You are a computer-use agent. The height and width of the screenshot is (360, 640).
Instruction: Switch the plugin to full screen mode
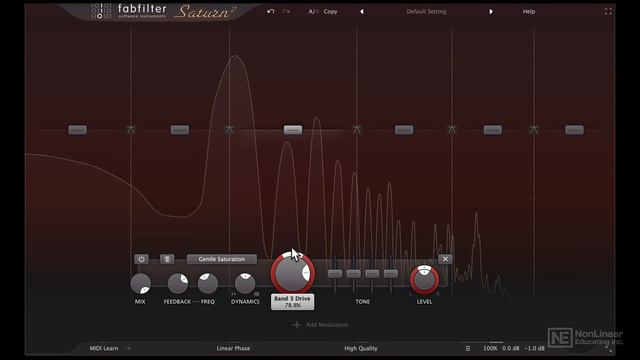pyautogui.click(x=608, y=11)
